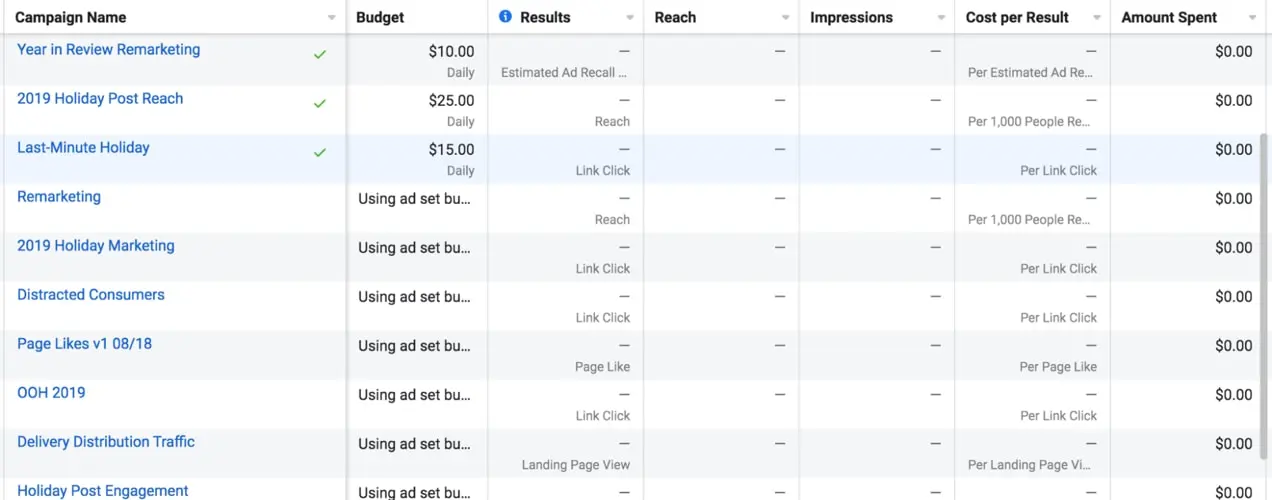This screenshot has height=500, width=1272.
Task: Open Budget column dropdown arrow
Action: point(474,18)
